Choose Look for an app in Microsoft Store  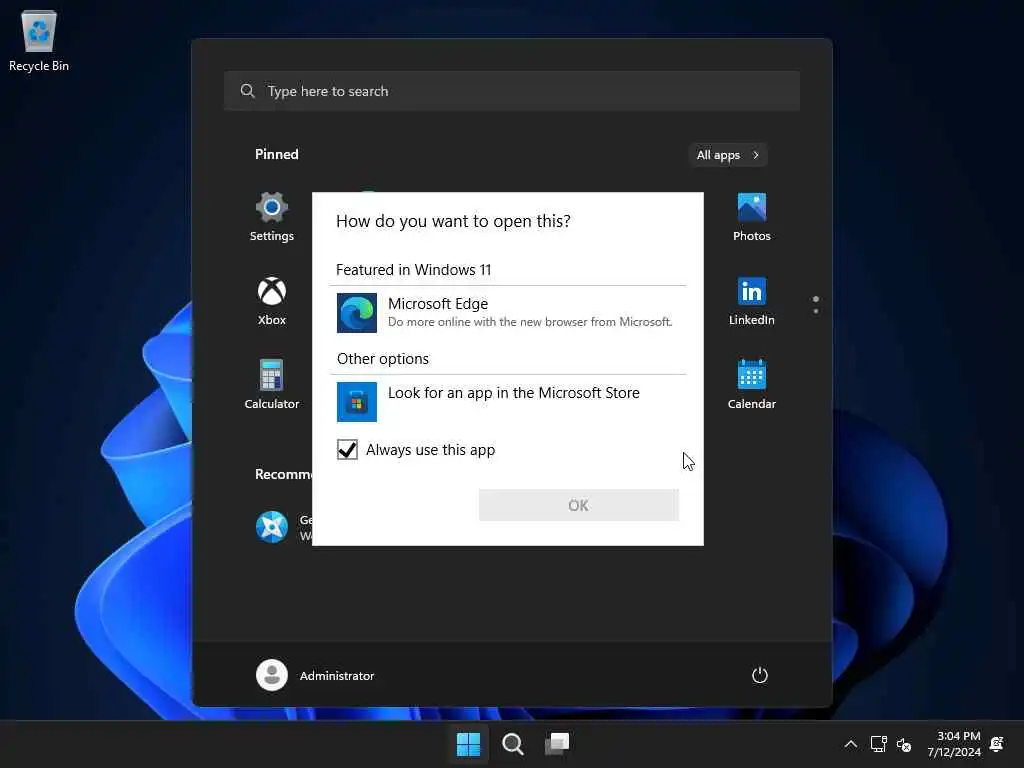click(x=508, y=401)
